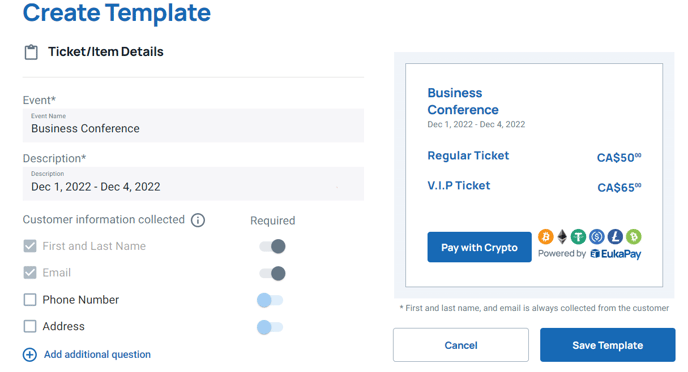
Task: Click the Litecoin L icon
Action: tap(615, 237)
